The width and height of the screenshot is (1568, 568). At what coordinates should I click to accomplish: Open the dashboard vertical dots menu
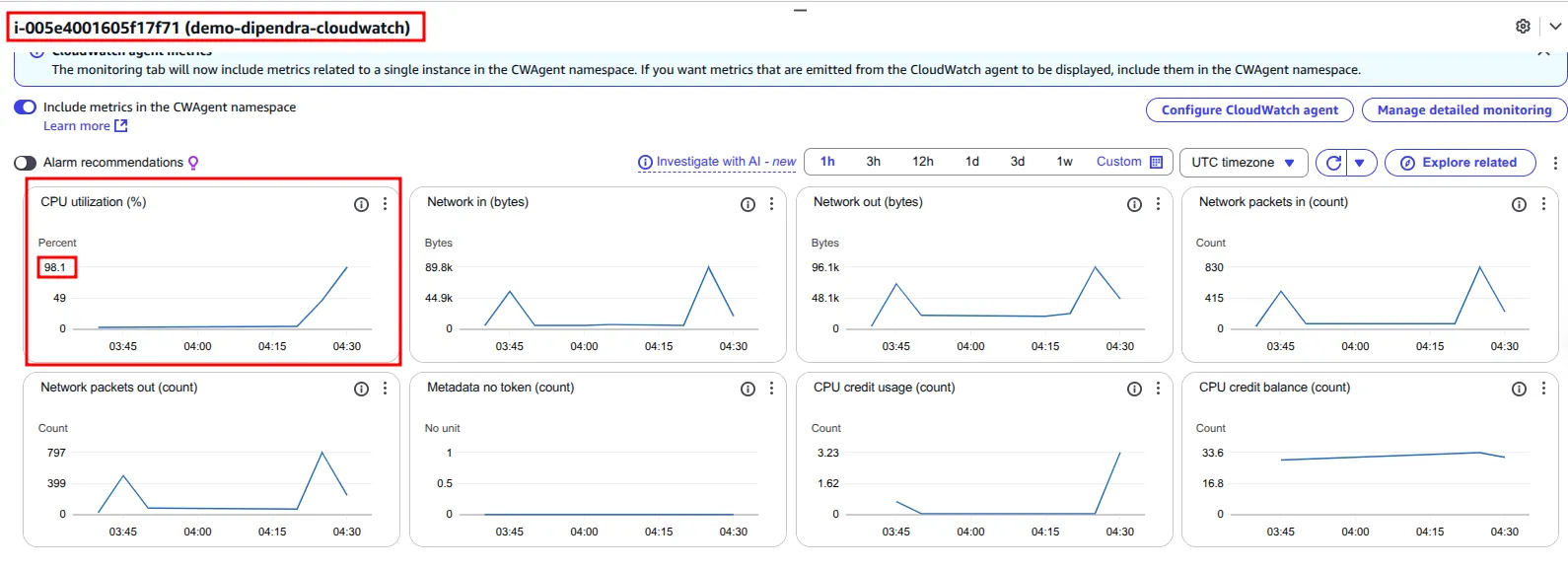click(x=1555, y=163)
